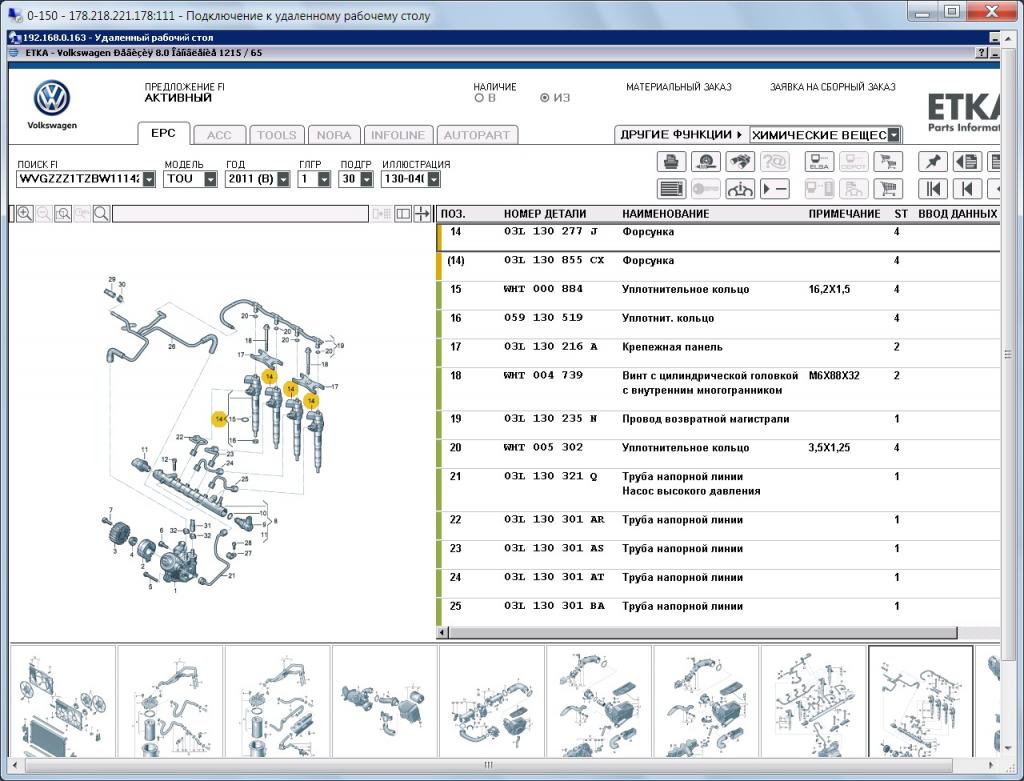Click the zoom-to-area magnifier icon
This screenshot has height=781, width=1024.
click(x=63, y=214)
